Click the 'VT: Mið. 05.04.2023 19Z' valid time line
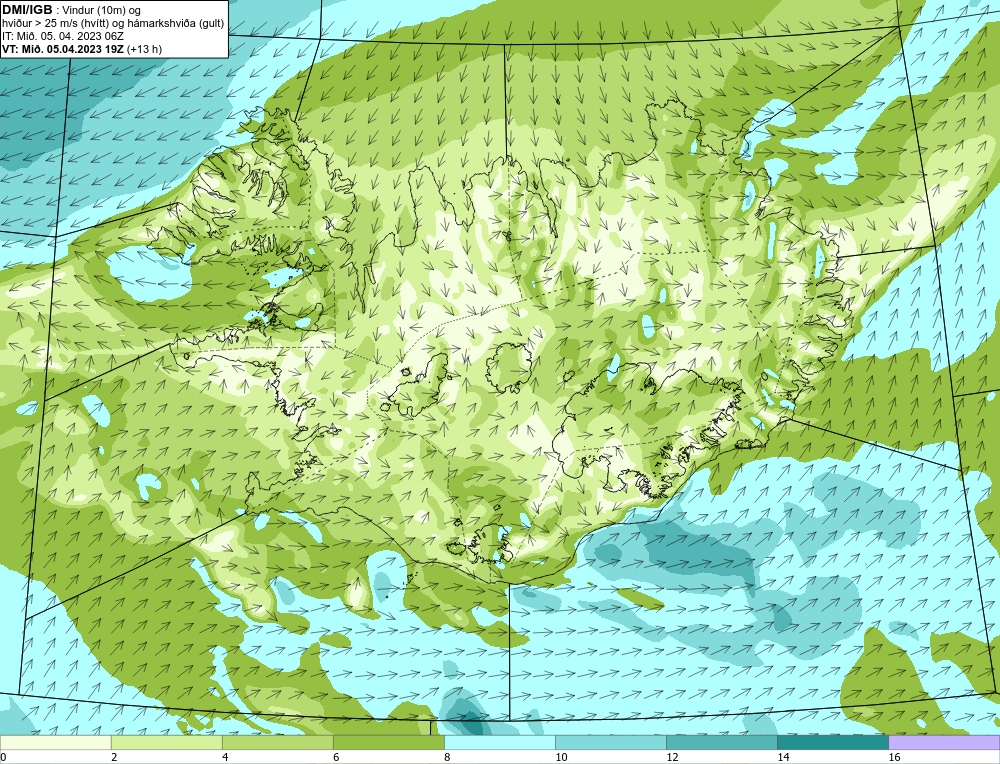The image size is (1000, 764). [x=64, y=48]
